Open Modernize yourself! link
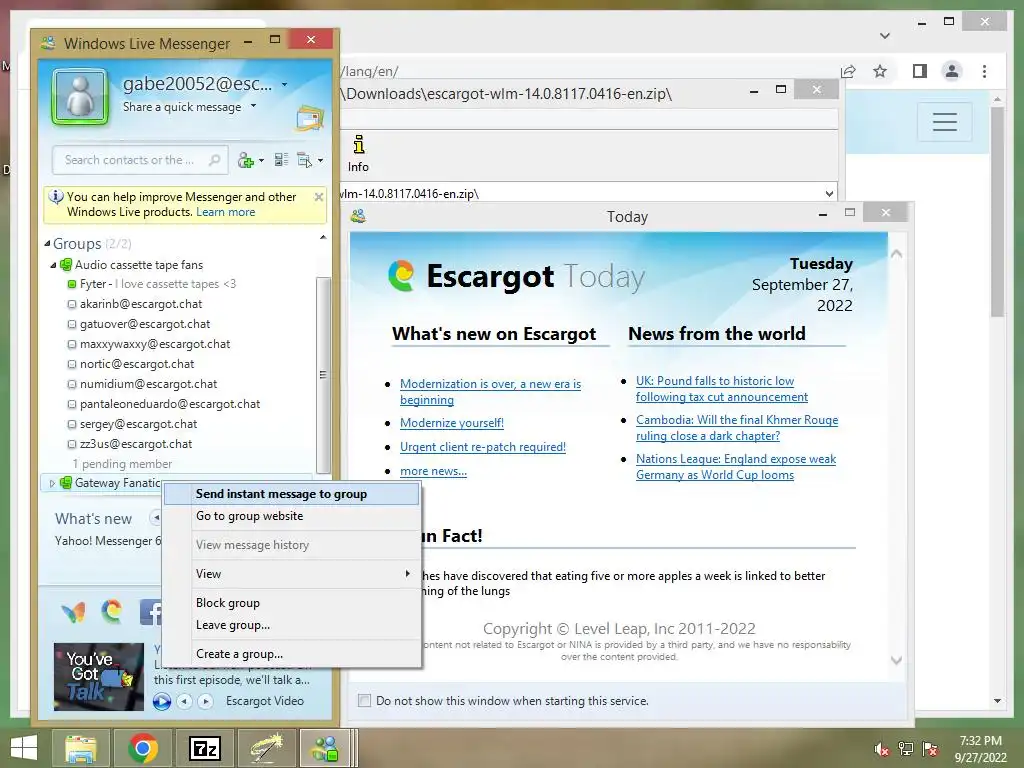Viewport: 1024px width, 768px height. (451, 423)
